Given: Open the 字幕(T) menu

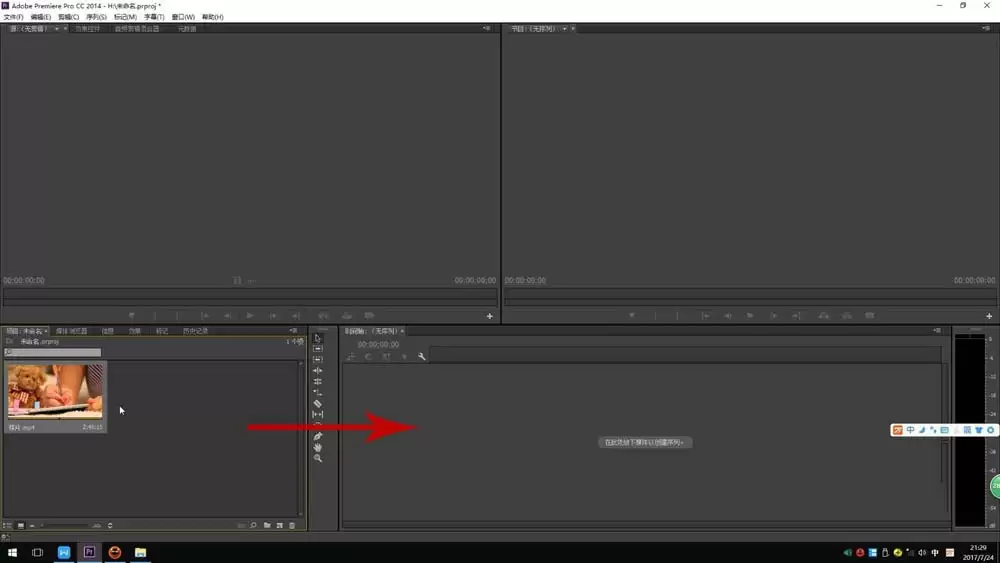Looking at the screenshot, I should point(154,17).
